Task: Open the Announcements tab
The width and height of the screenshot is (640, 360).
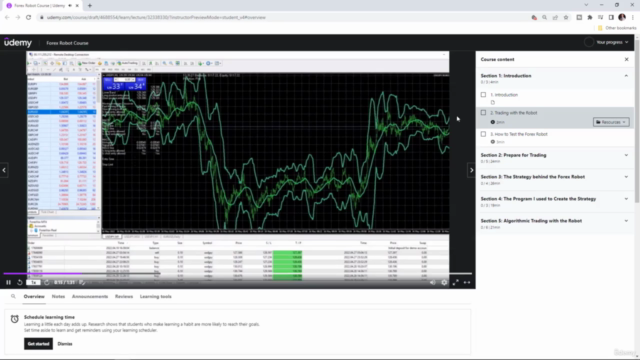Action: point(90,297)
